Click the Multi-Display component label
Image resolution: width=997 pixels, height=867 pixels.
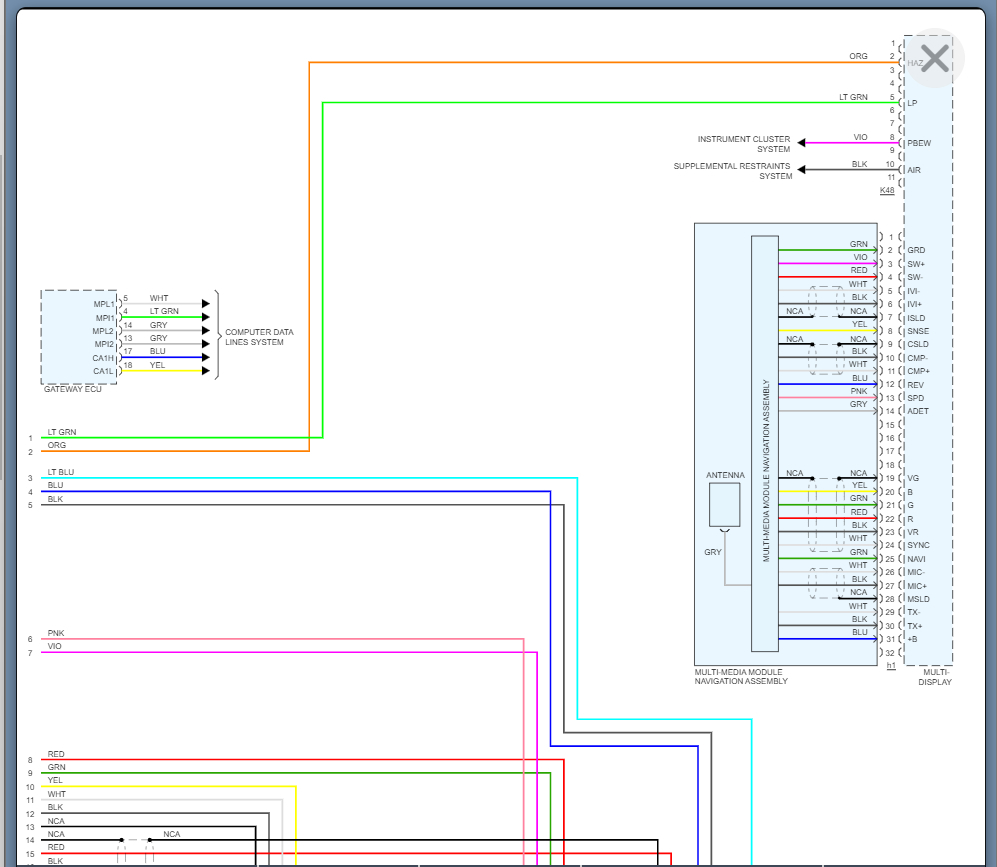coord(935,677)
